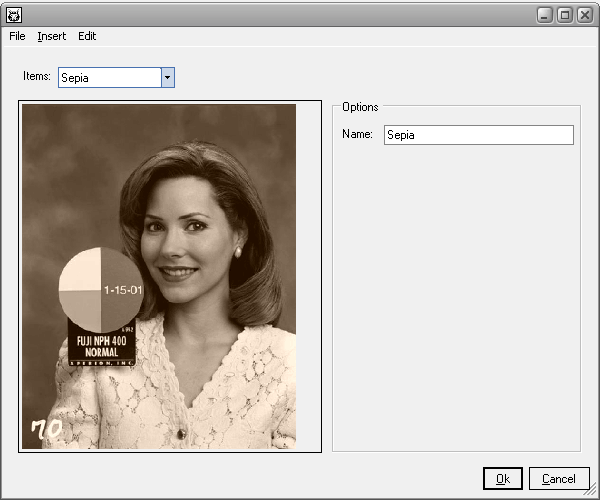Click the Items combo box showing Sepia
Image resolution: width=600 pixels, height=500 pixels.
[109, 77]
